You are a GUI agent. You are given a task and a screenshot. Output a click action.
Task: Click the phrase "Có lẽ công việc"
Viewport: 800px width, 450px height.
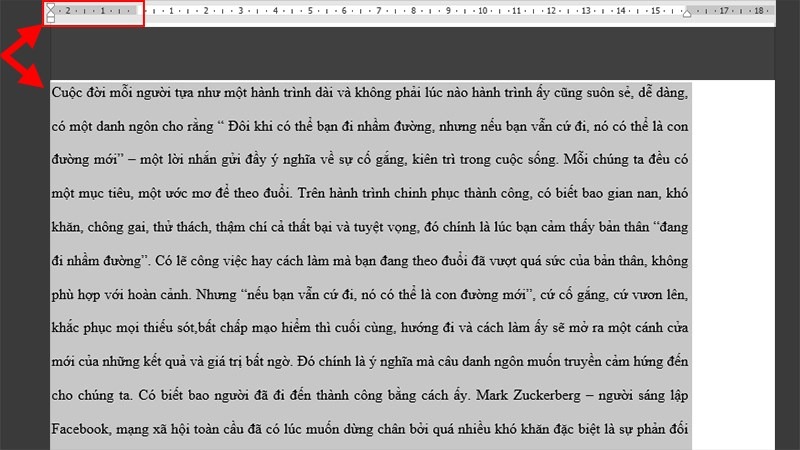[x=201, y=261]
